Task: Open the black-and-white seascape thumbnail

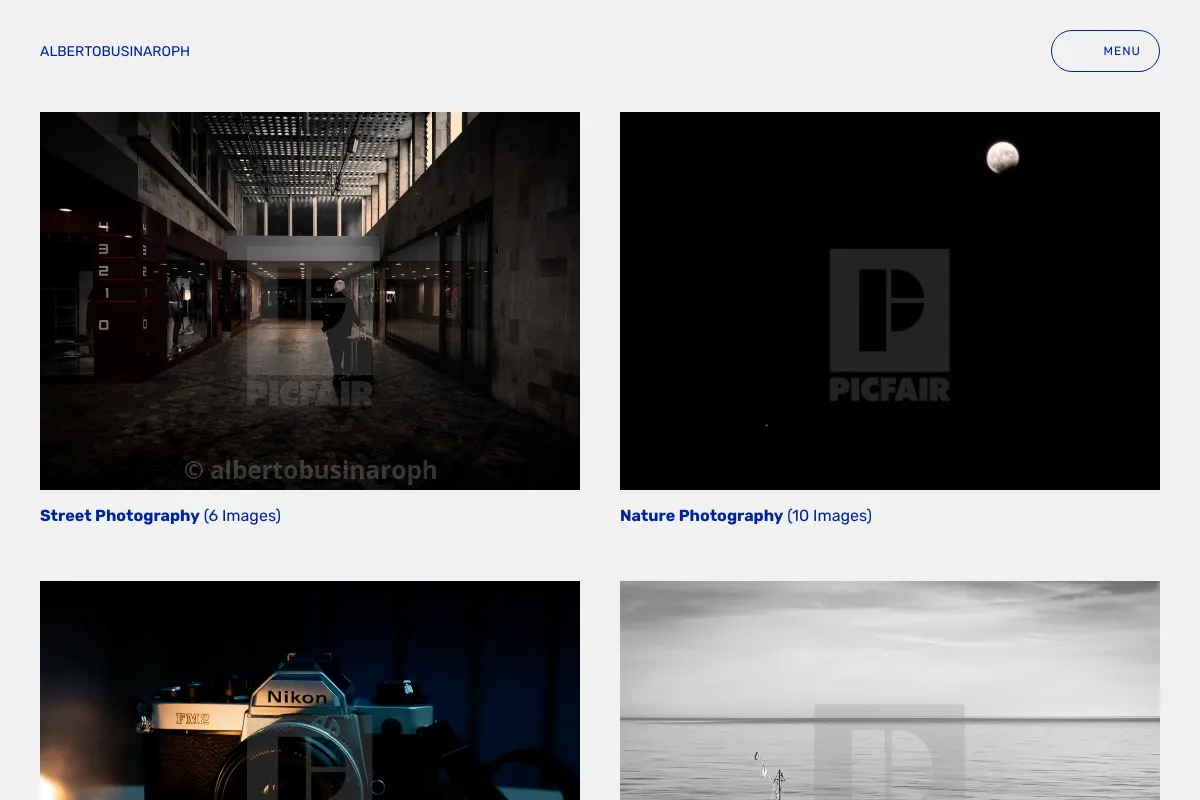Action: pyautogui.click(x=890, y=690)
